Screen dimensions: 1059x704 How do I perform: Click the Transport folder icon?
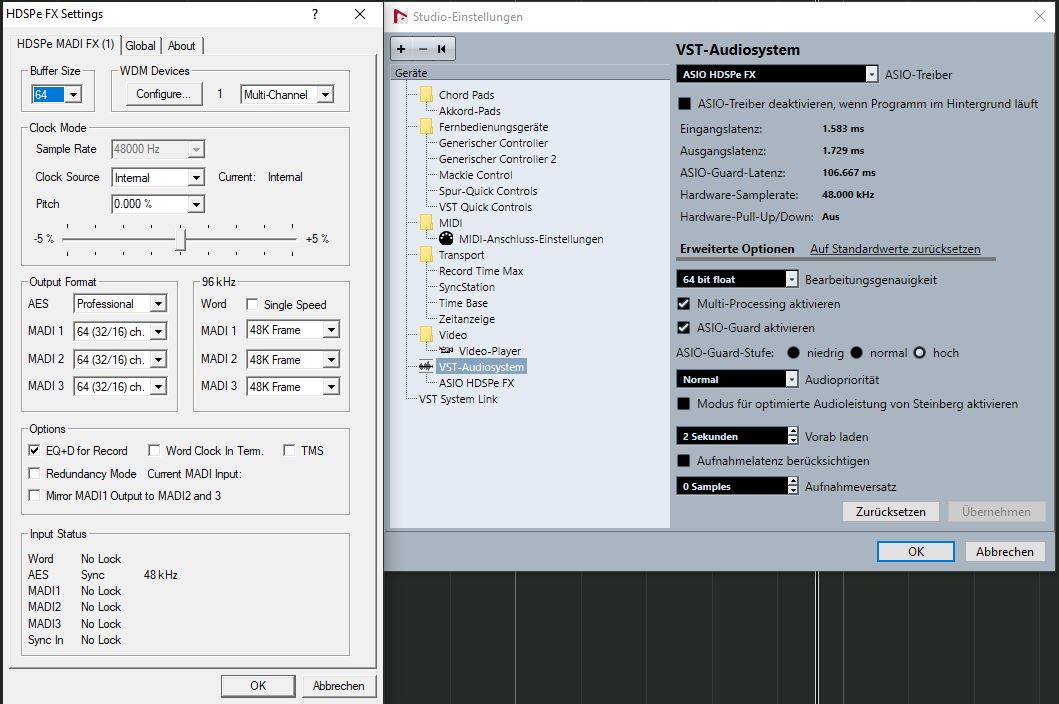(x=426, y=255)
